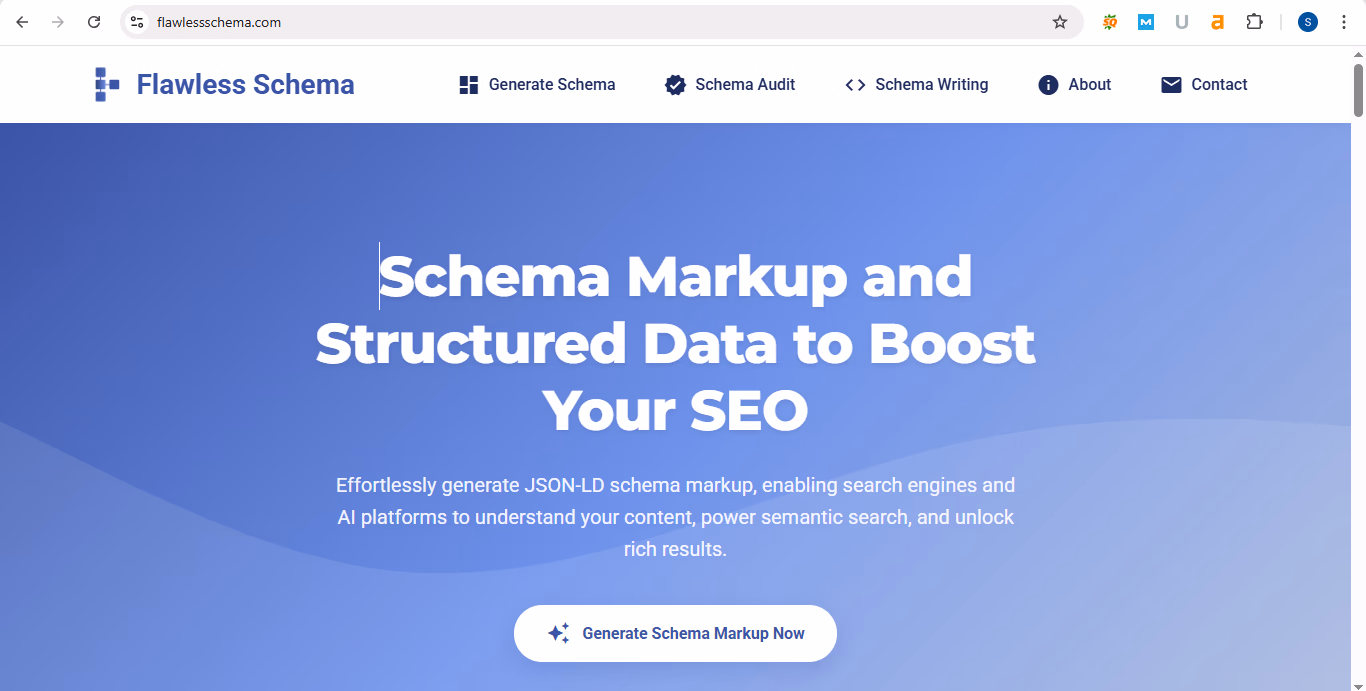Bookmark this page with the star icon
The height and width of the screenshot is (691, 1366).
tap(1060, 22)
